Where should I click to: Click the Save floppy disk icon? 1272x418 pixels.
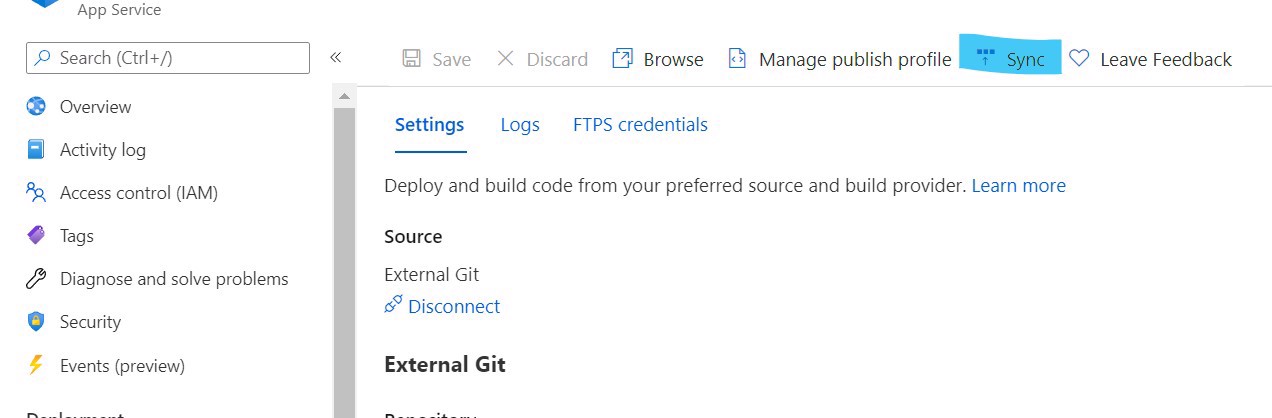pyautogui.click(x=411, y=59)
